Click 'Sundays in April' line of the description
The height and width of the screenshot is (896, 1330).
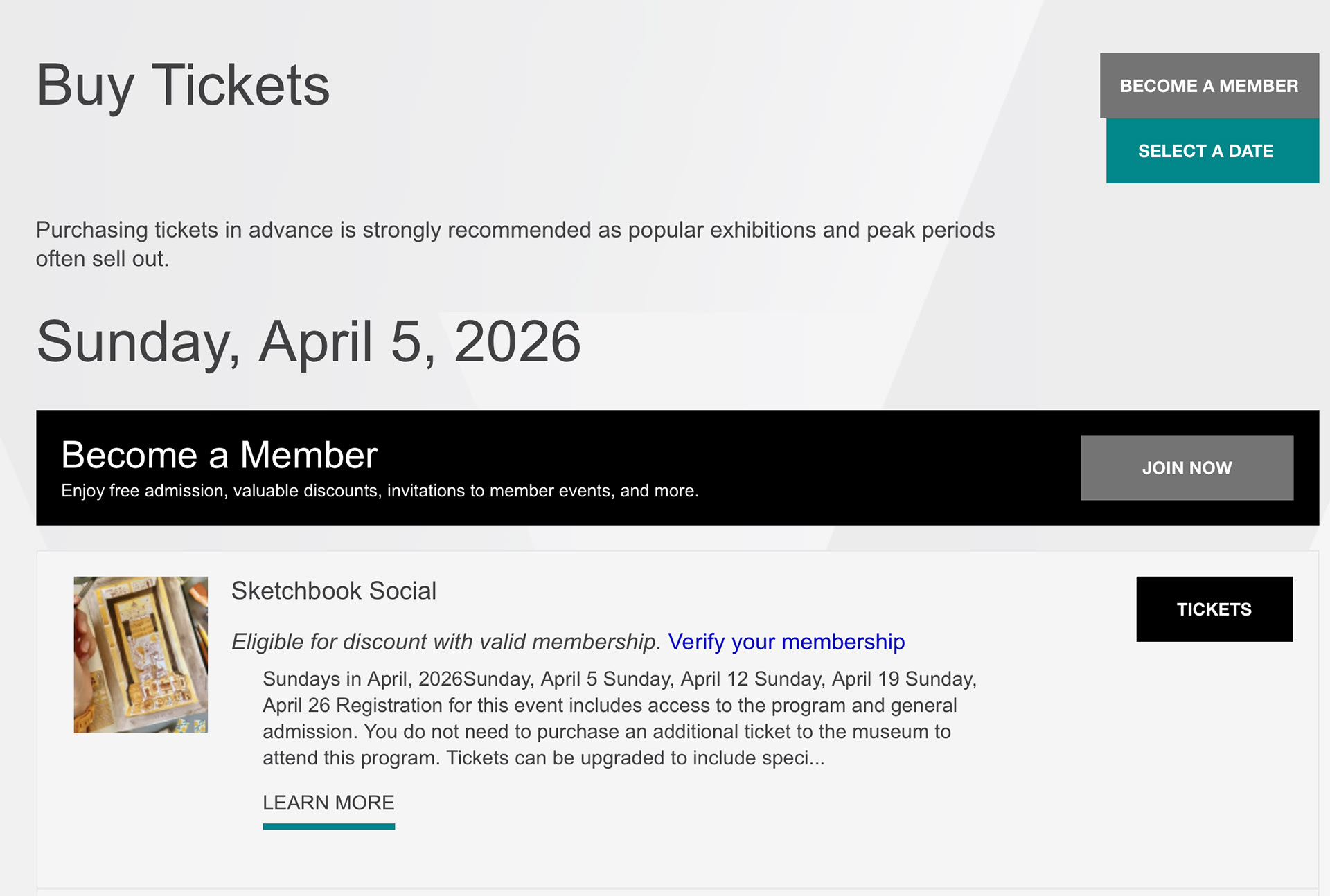tap(619, 679)
